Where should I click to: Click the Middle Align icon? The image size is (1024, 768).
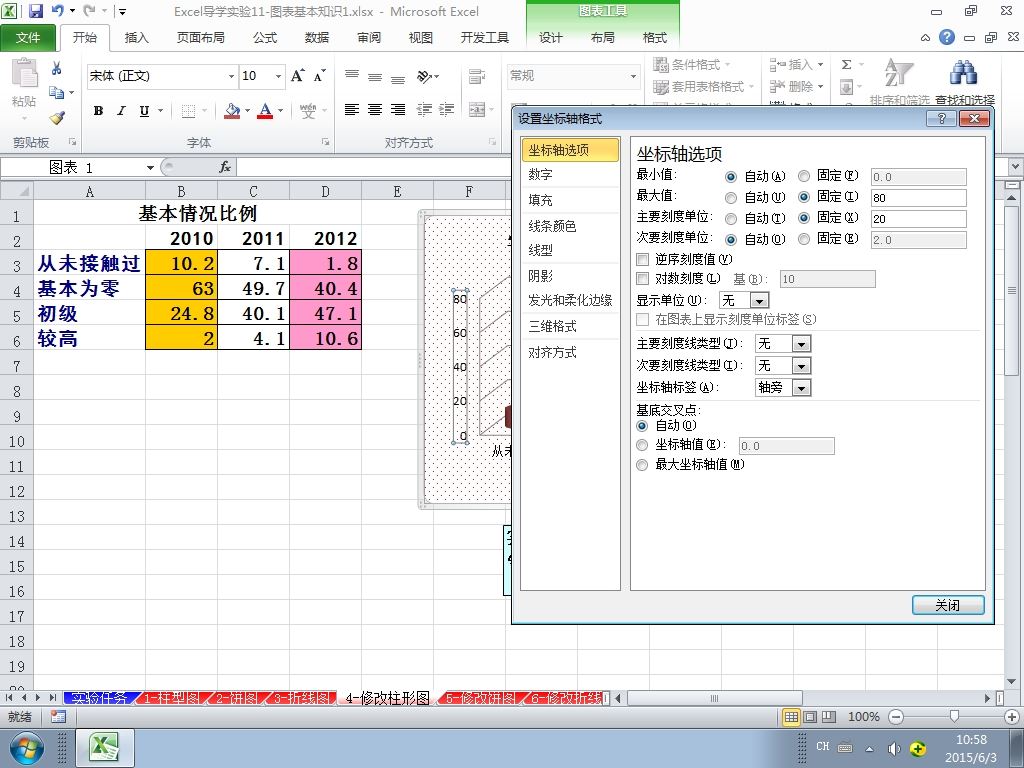coord(375,76)
